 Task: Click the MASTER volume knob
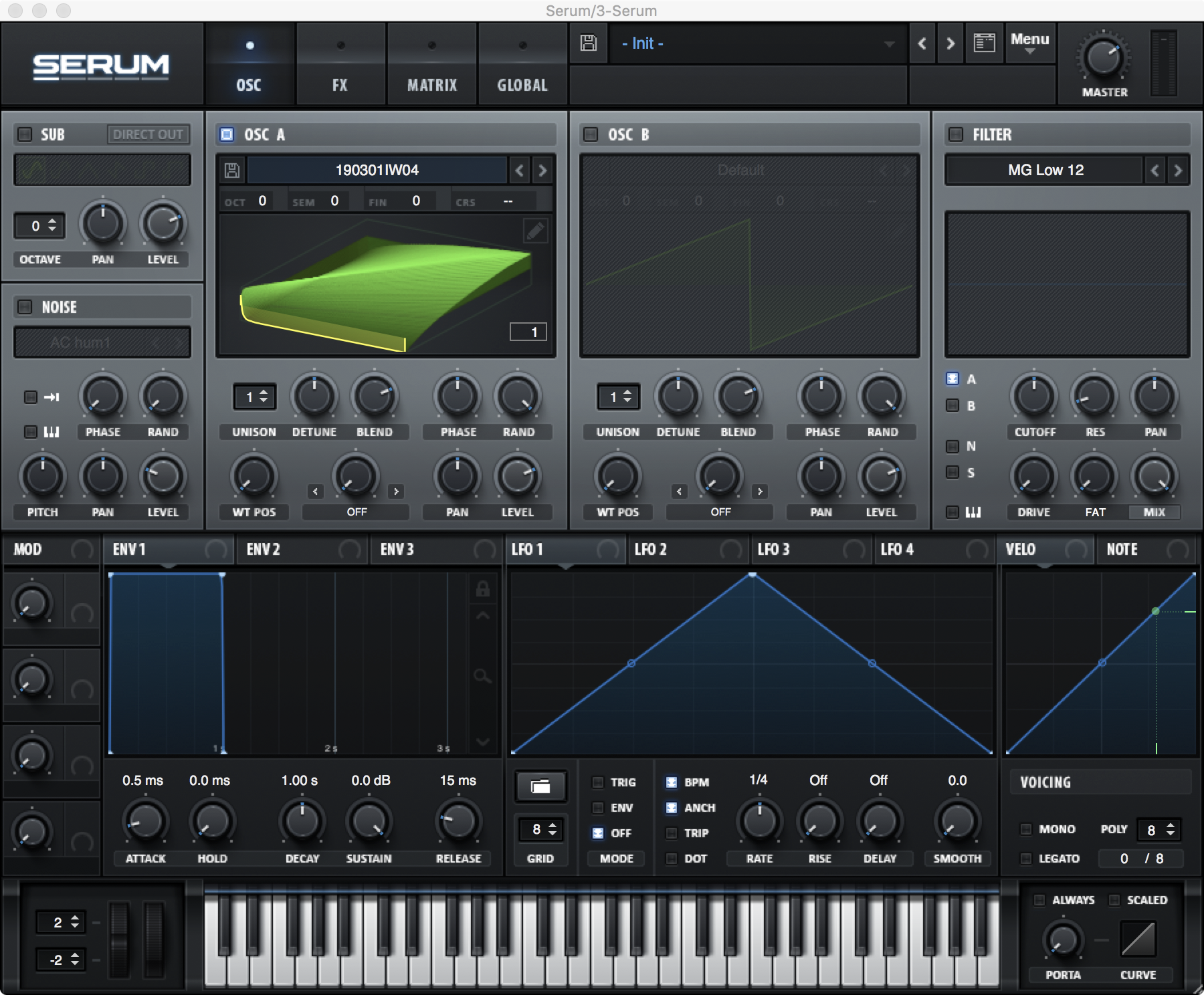tap(1104, 58)
